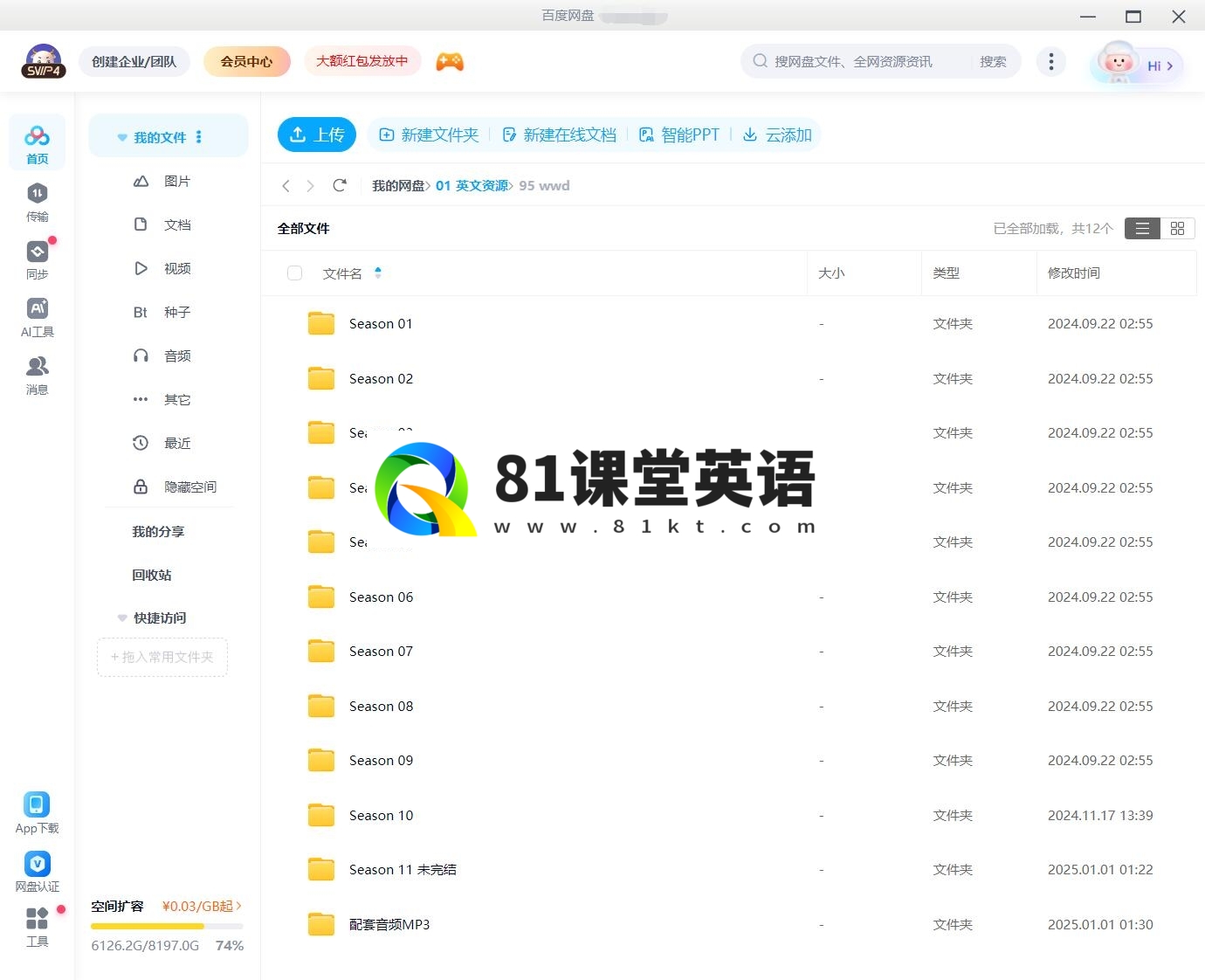1205x980 pixels.
Task: Open 创建企业/团队
Action: pos(134,61)
